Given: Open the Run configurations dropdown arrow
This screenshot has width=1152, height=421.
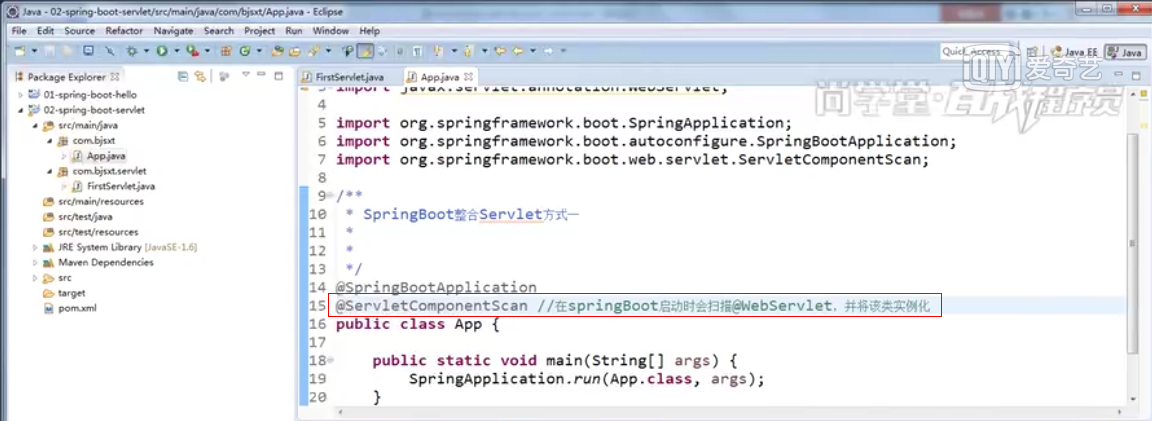Looking at the screenshot, I should [x=177, y=51].
